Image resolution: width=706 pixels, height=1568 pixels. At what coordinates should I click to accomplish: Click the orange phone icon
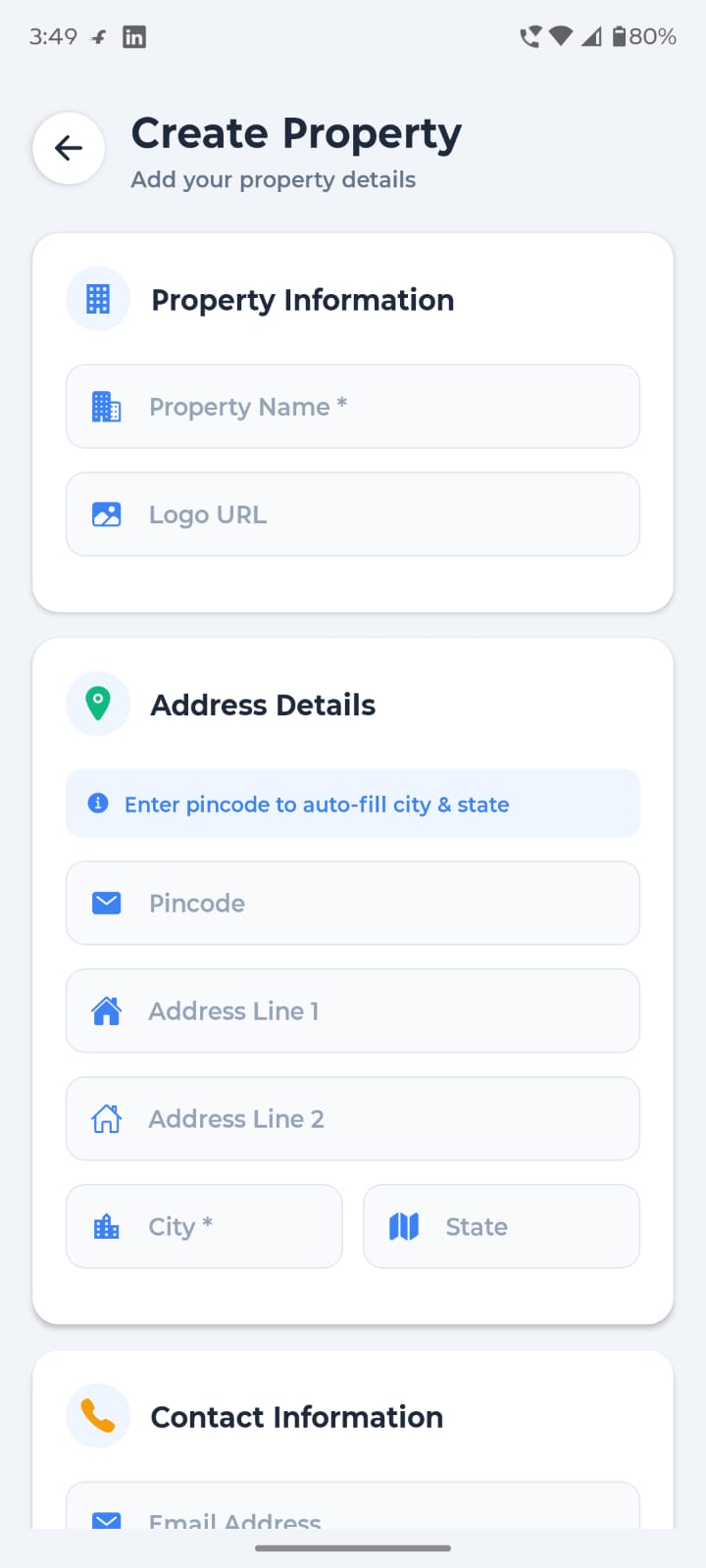coord(98,1416)
